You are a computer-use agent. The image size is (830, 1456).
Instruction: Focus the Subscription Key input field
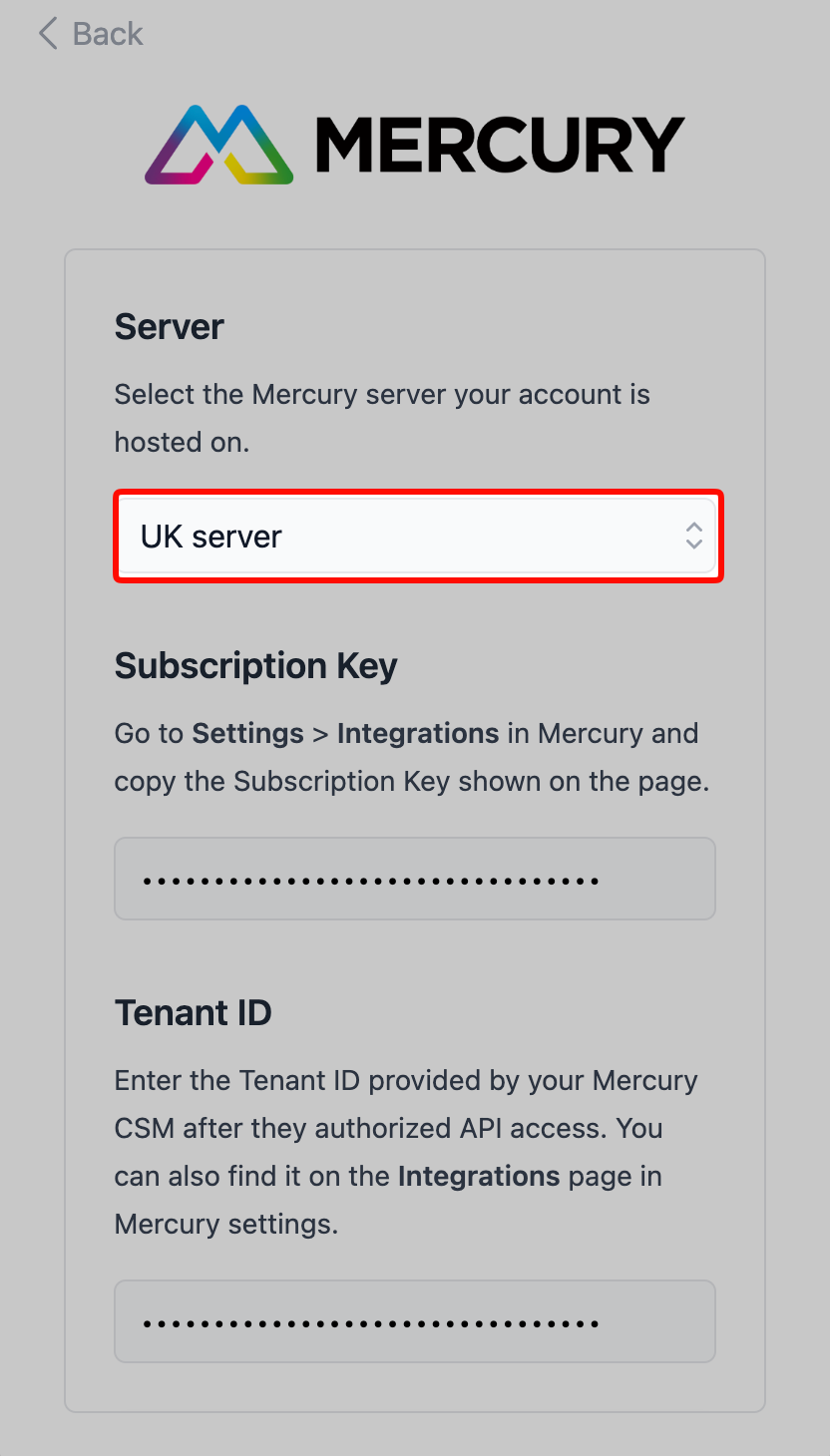pos(415,879)
